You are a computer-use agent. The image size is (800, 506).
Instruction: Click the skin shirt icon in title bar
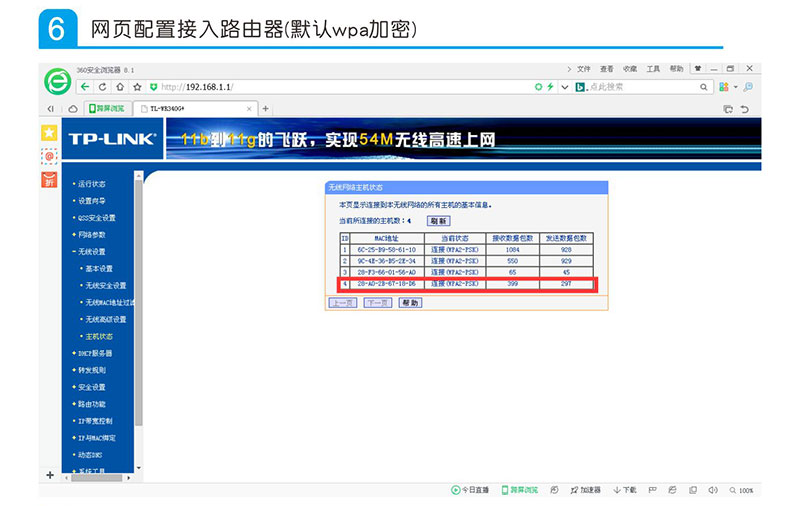(x=698, y=68)
